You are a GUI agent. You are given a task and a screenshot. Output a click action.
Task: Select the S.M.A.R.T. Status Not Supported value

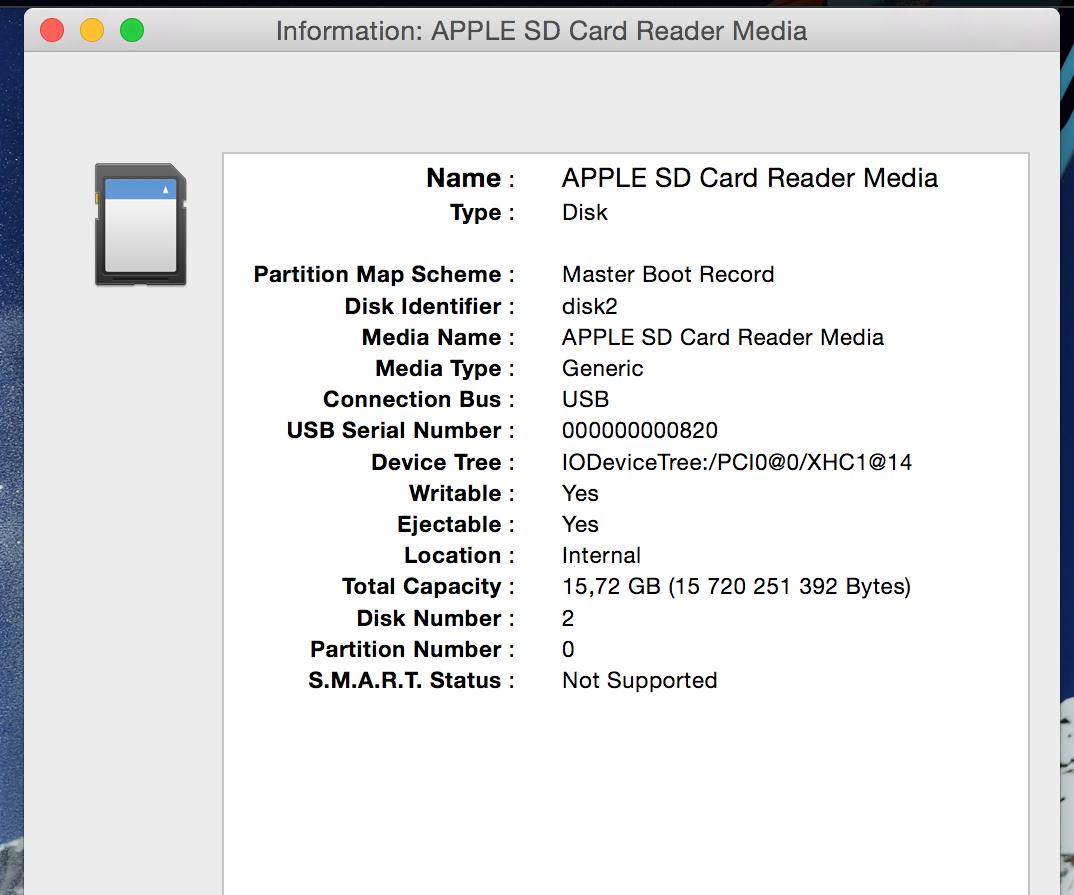tap(639, 680)
